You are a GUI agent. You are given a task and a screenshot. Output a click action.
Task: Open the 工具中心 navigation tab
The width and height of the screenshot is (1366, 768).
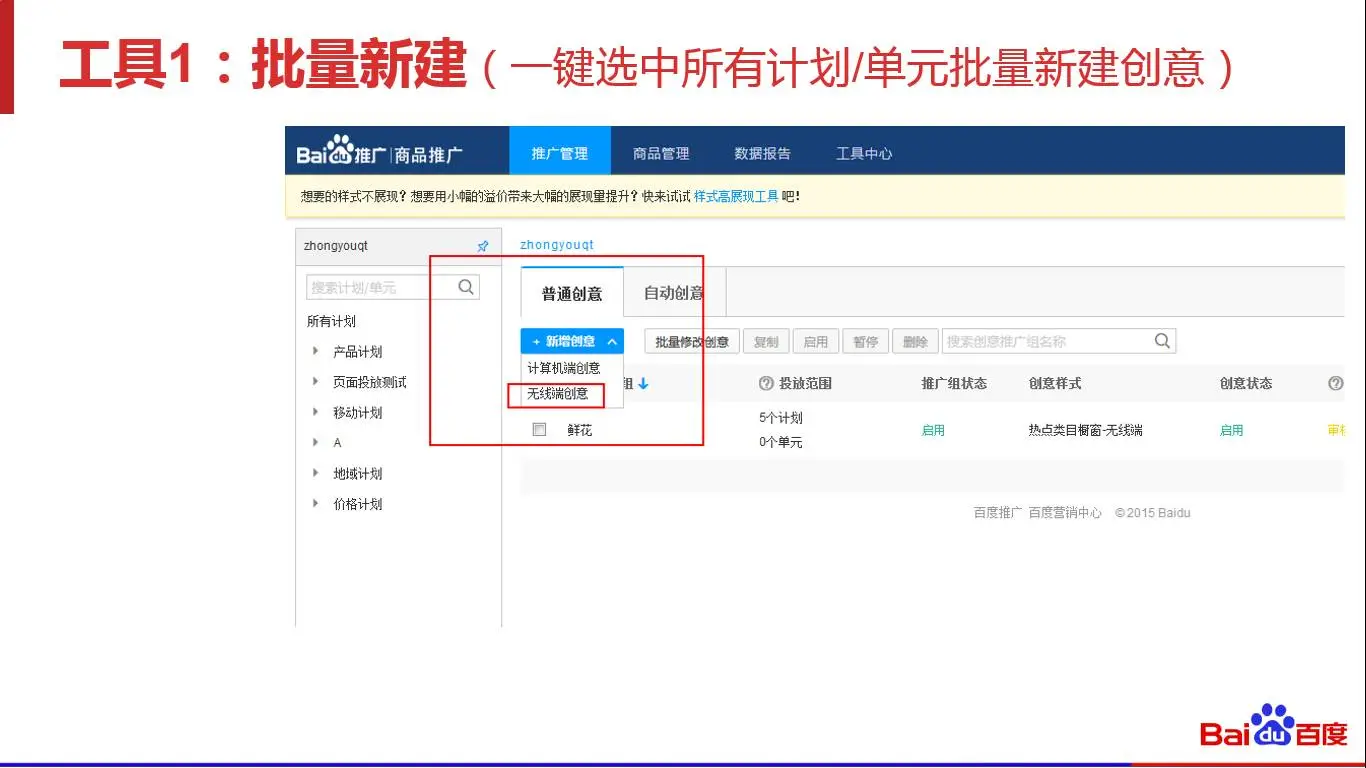[864, 153]
